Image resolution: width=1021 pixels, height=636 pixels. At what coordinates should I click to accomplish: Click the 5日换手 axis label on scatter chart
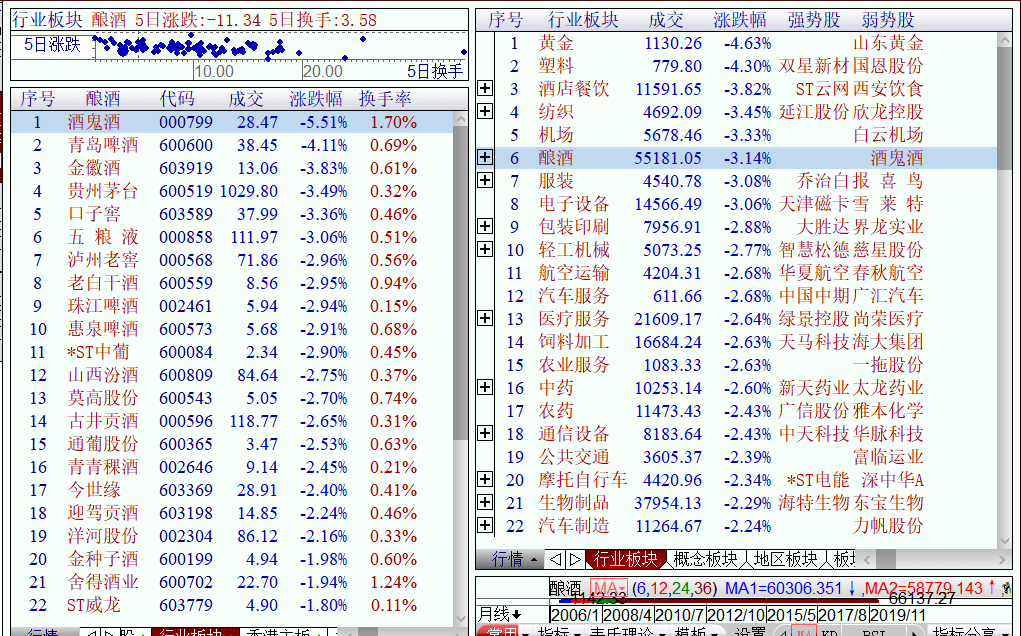[x=435, y=70]
